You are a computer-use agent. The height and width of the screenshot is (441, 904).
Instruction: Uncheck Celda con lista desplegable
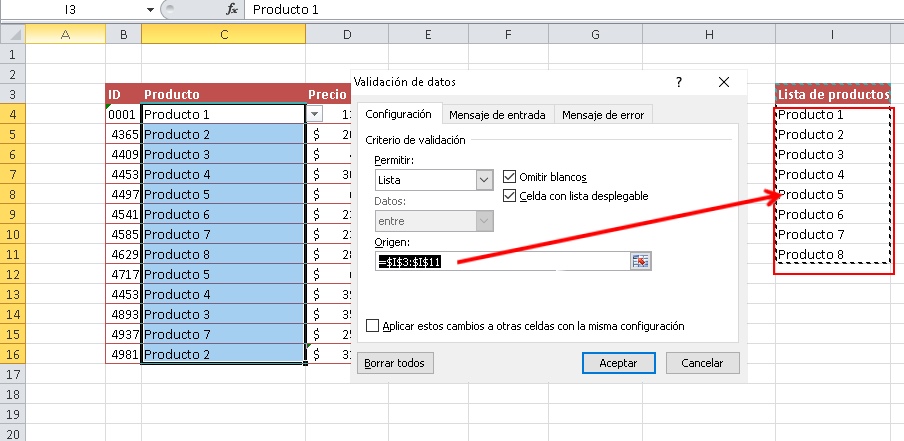(510, 196)
